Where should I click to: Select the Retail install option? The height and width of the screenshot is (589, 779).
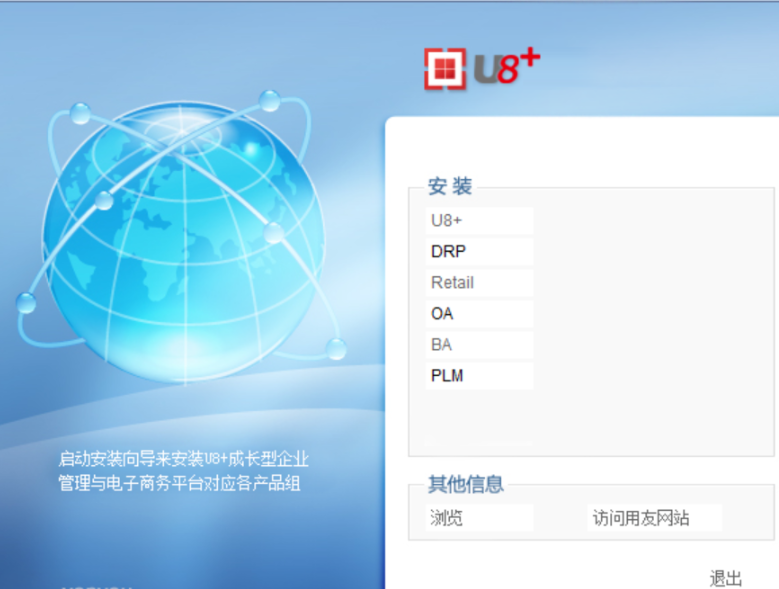coord(479,283)
